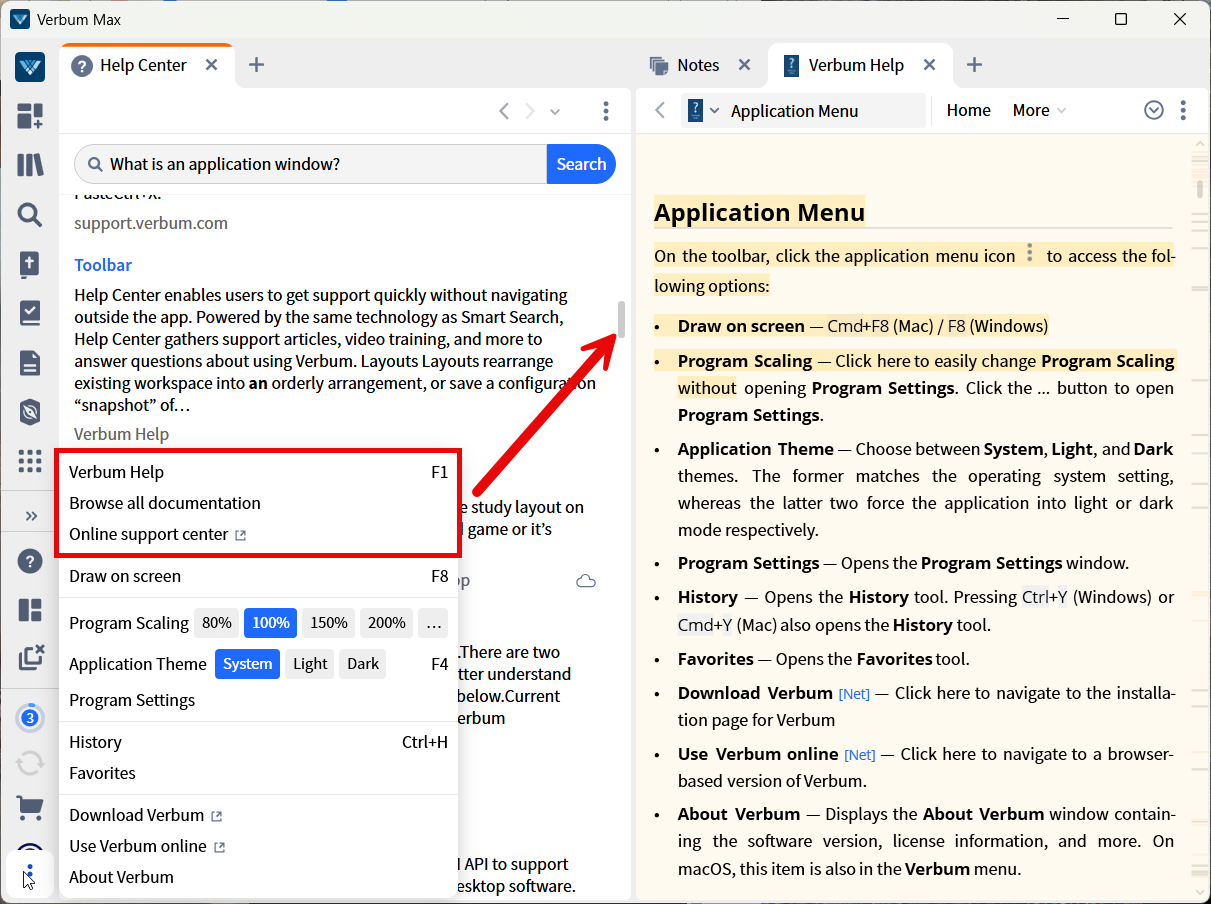This screenshot has width=1211, height=904.
Task: Open the checklist document icon in sidebar
Action: point(30,313)
